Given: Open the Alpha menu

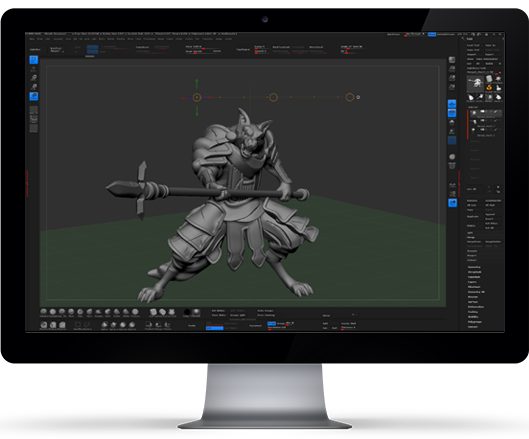Looking at the screenshot, I should tap(32, 39).
